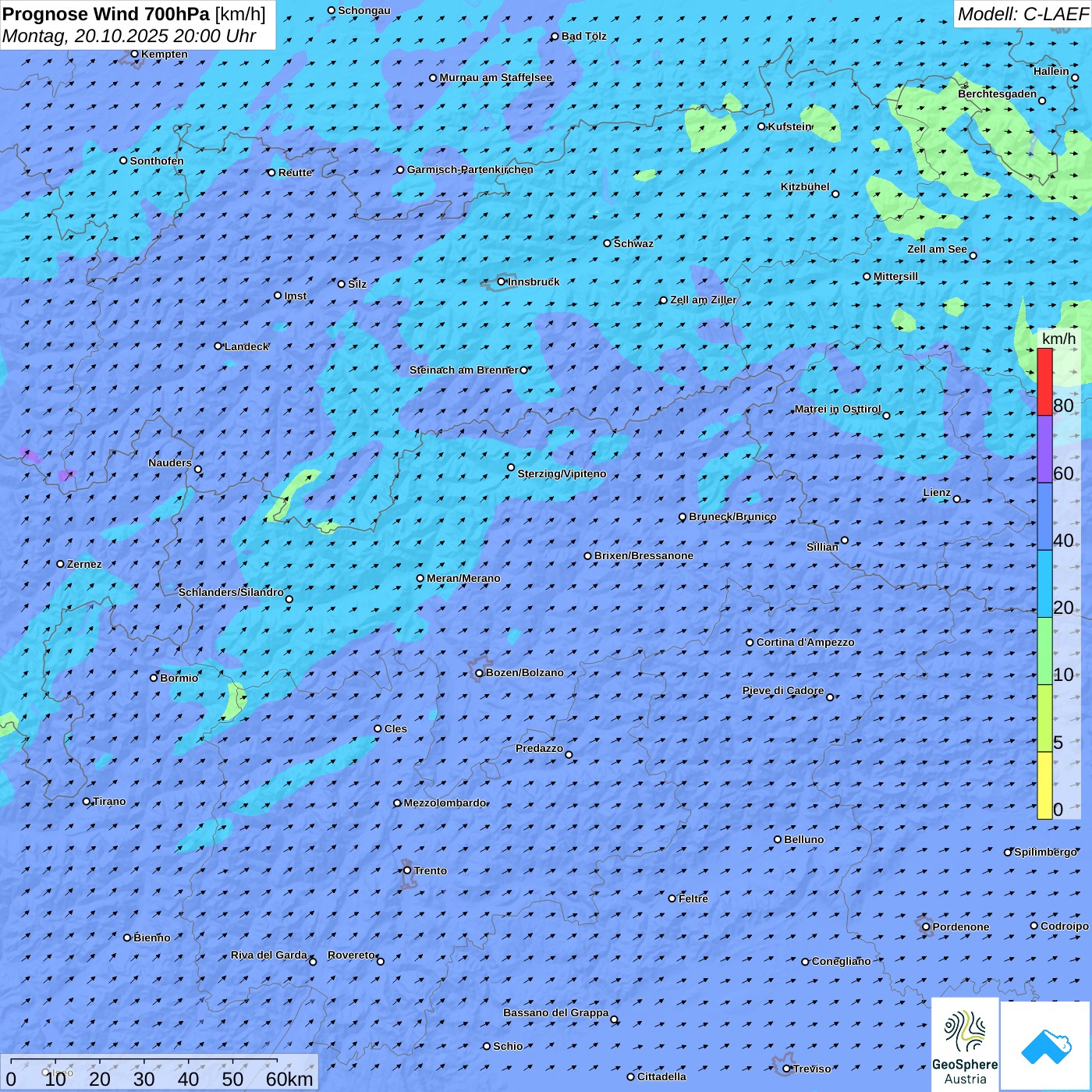Click the cyan 20-40 km/h legend color
Viewport: 1092px width, 1092px height.
[x=1044, y=584]
